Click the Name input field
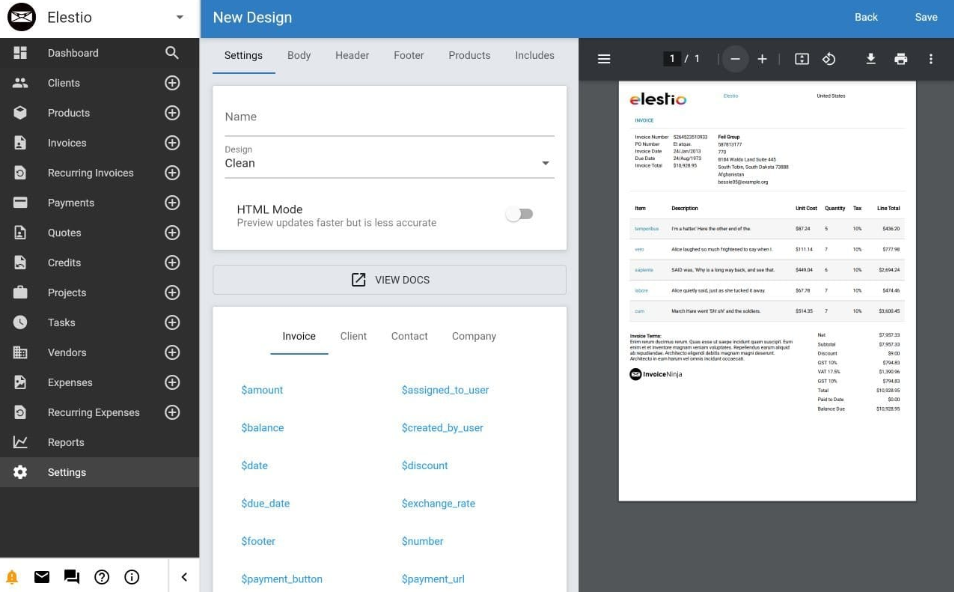 coord(389,117)
